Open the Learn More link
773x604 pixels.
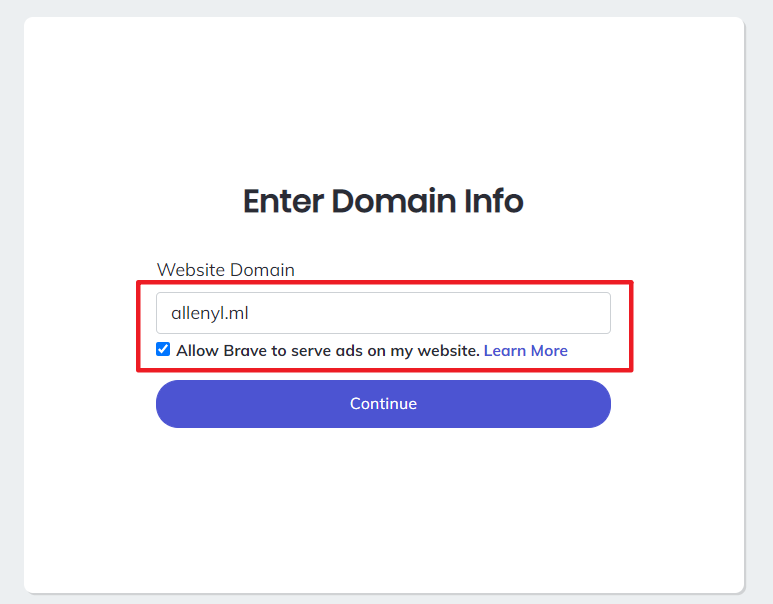(x=525, y=351)
